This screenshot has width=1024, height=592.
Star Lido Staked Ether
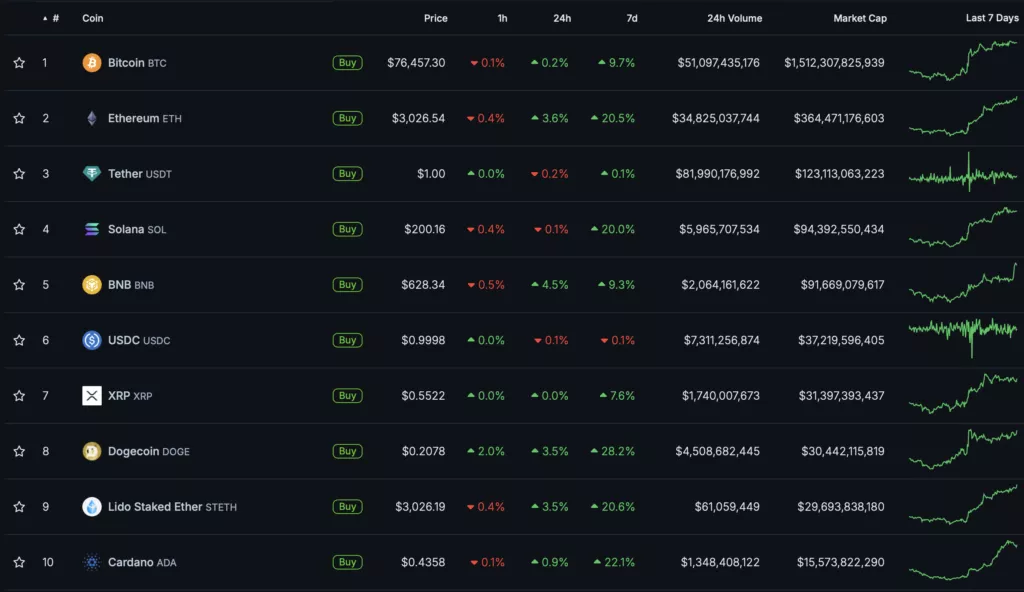pyautogui.click(x=19, y=506)
